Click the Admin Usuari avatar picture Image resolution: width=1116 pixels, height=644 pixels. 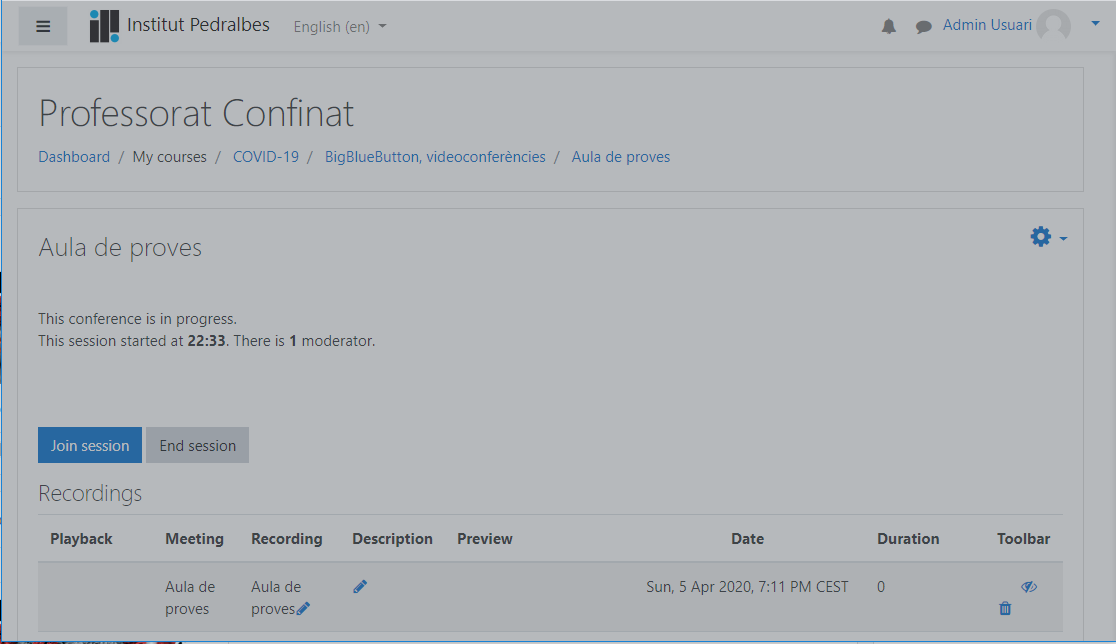pyautogui.click(x=1053, y=26)
